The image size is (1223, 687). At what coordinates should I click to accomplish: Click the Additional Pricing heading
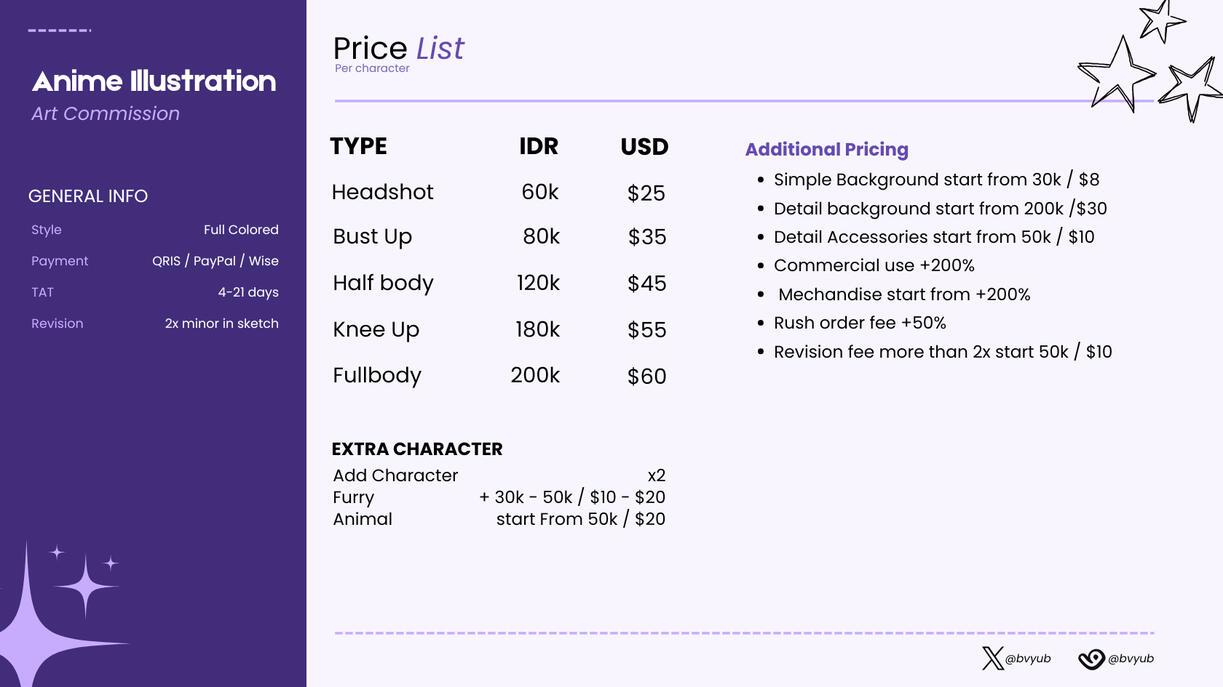tap(827, 149)
